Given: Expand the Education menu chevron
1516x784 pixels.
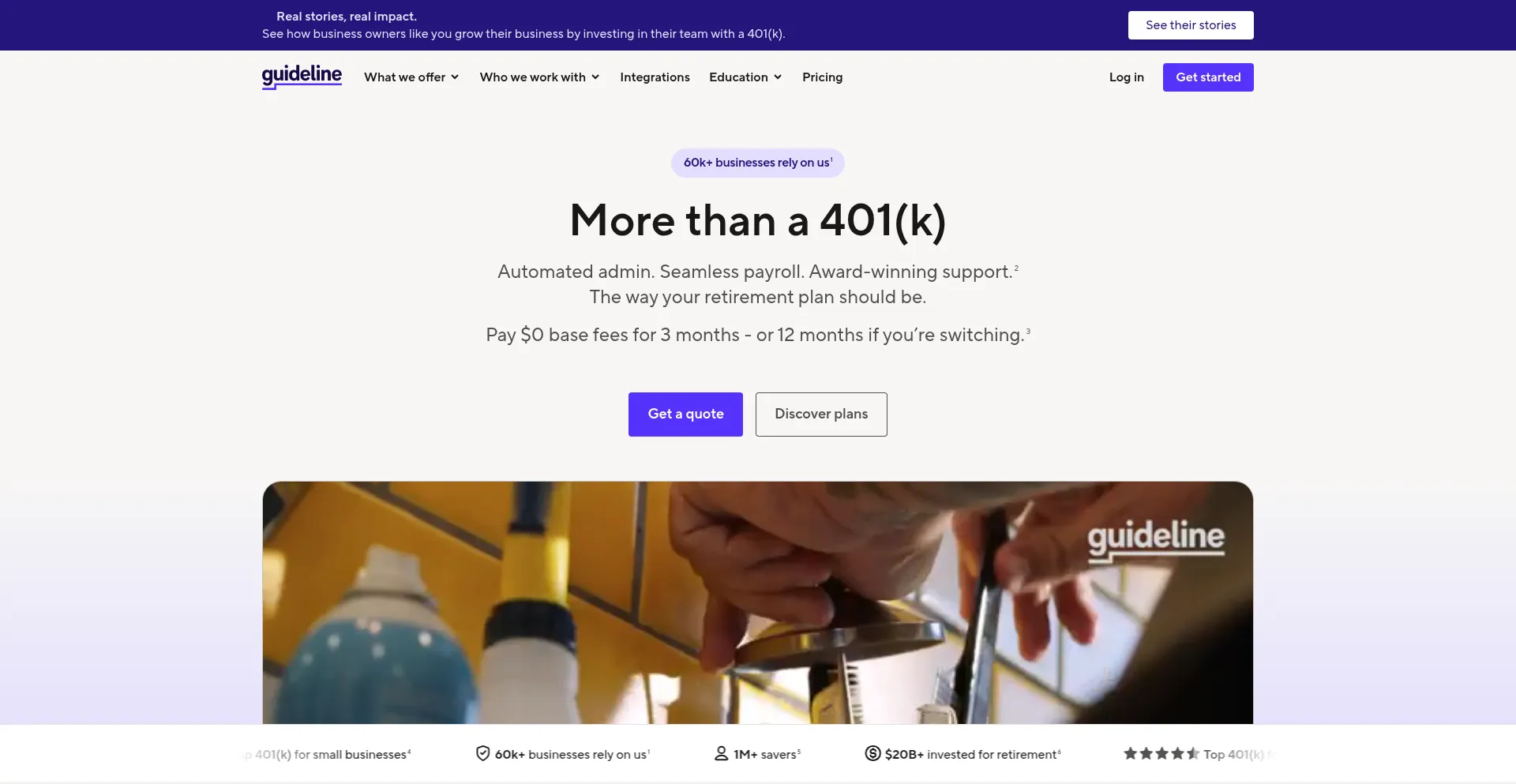Looking at the screenshot, I should tap(778, 77).
